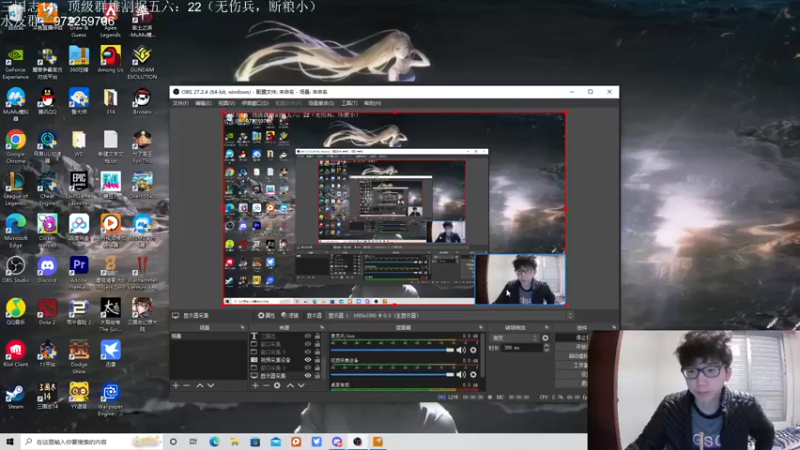Open the Discord desktop icon
This screenshot has width=800, height=450.
pyautogui.click(x=47, y=269)
